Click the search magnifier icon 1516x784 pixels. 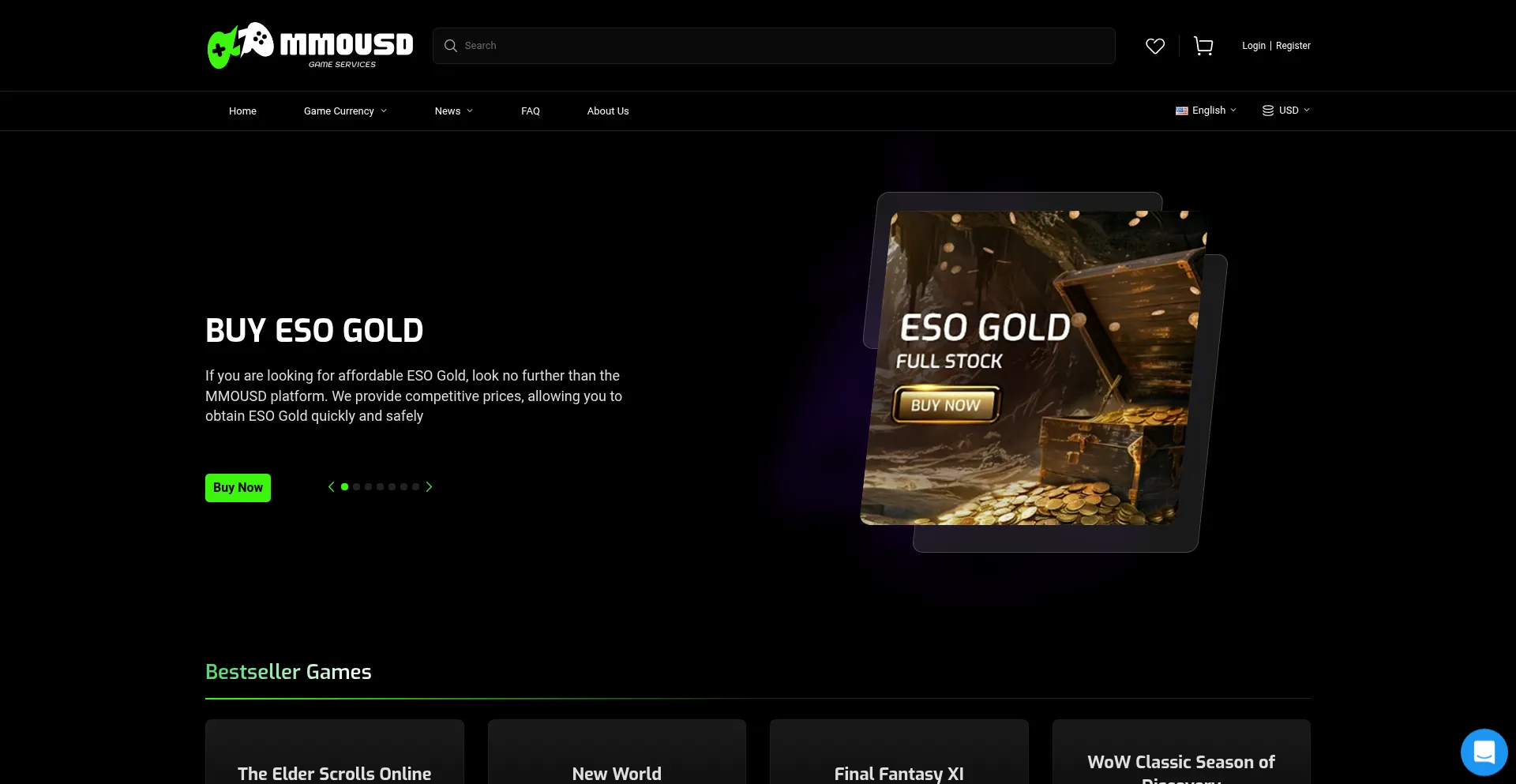click(x=451, y=46)
